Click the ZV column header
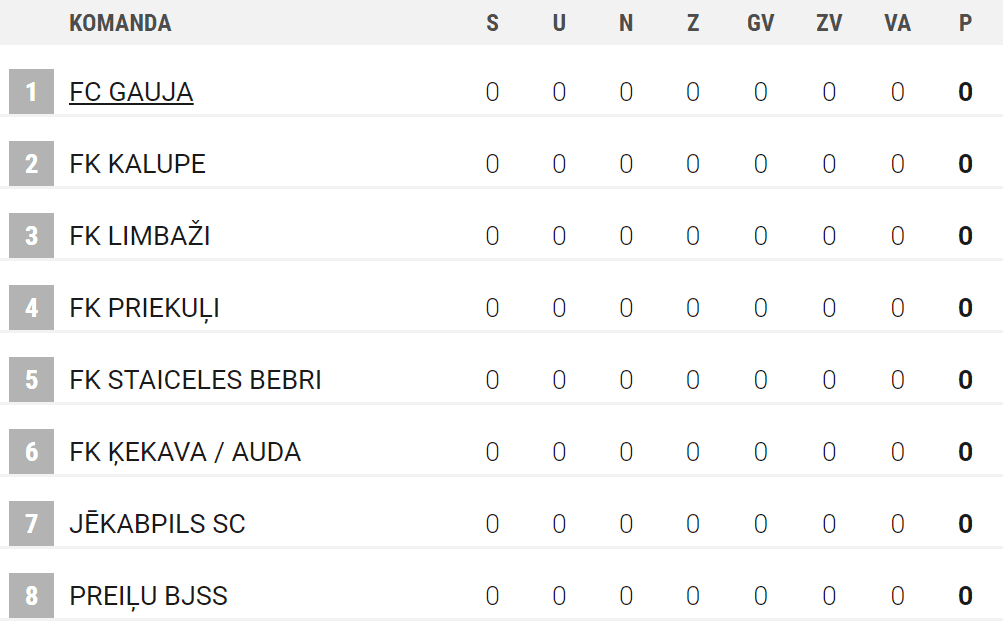The height and width of the screenshot is (636, 1003). [829, 23]
